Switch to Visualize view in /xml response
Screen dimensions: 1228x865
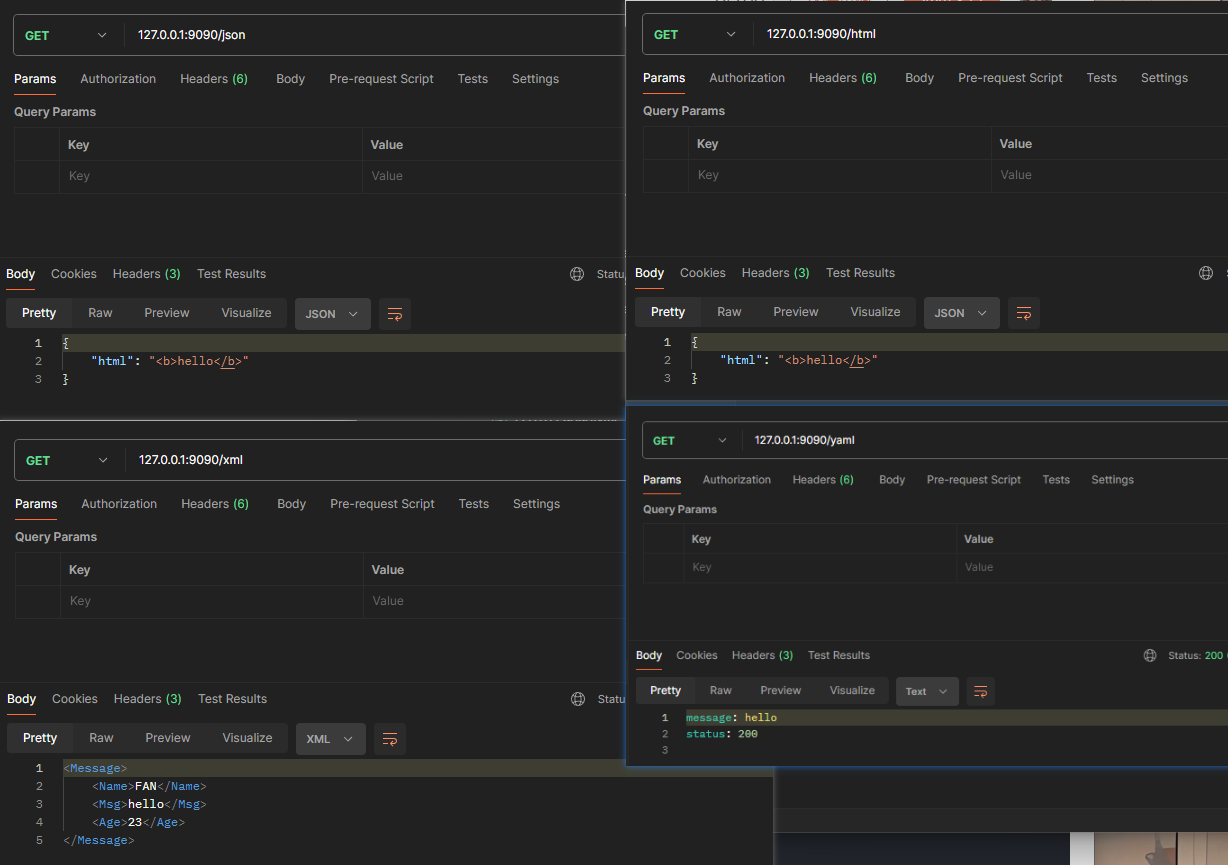(247, 738)
